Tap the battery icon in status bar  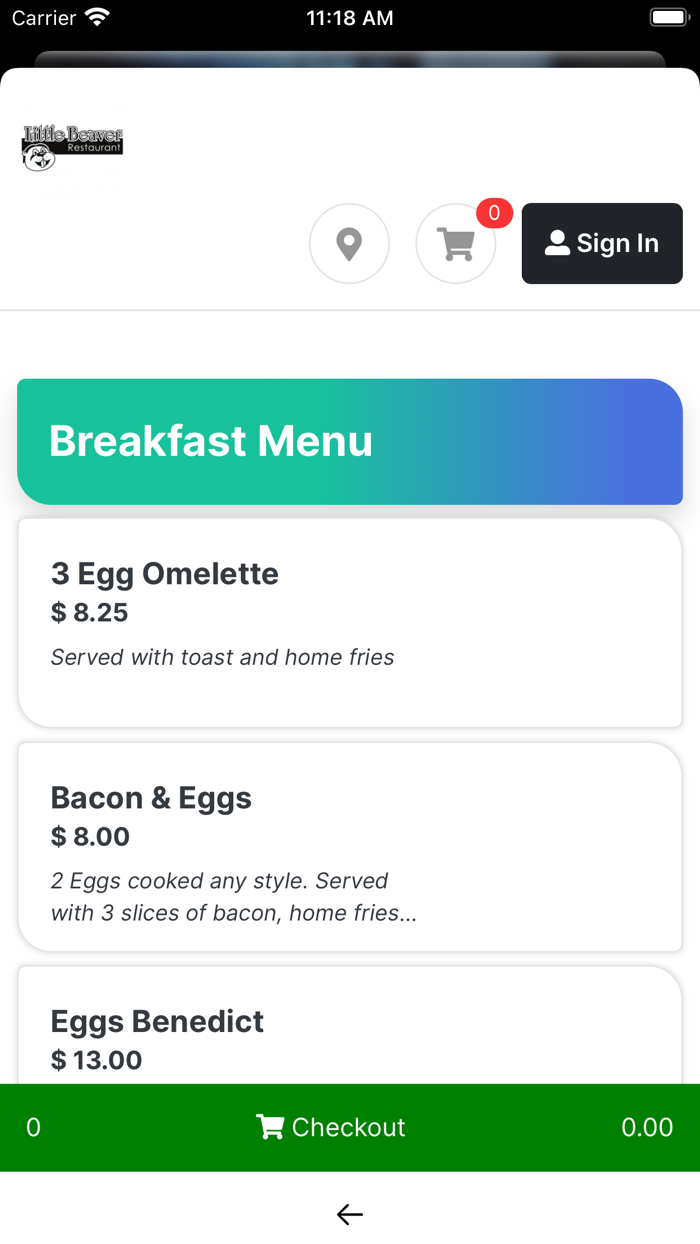(668, 18)
